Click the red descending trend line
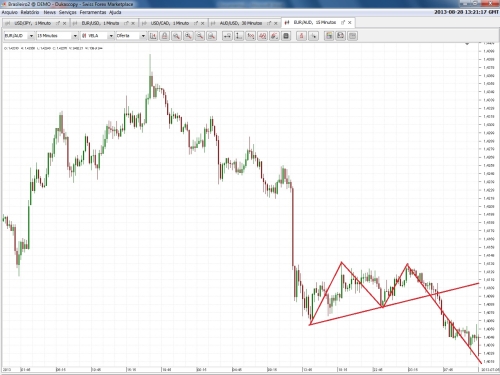The image size is (500, 375). pos(443,313)
